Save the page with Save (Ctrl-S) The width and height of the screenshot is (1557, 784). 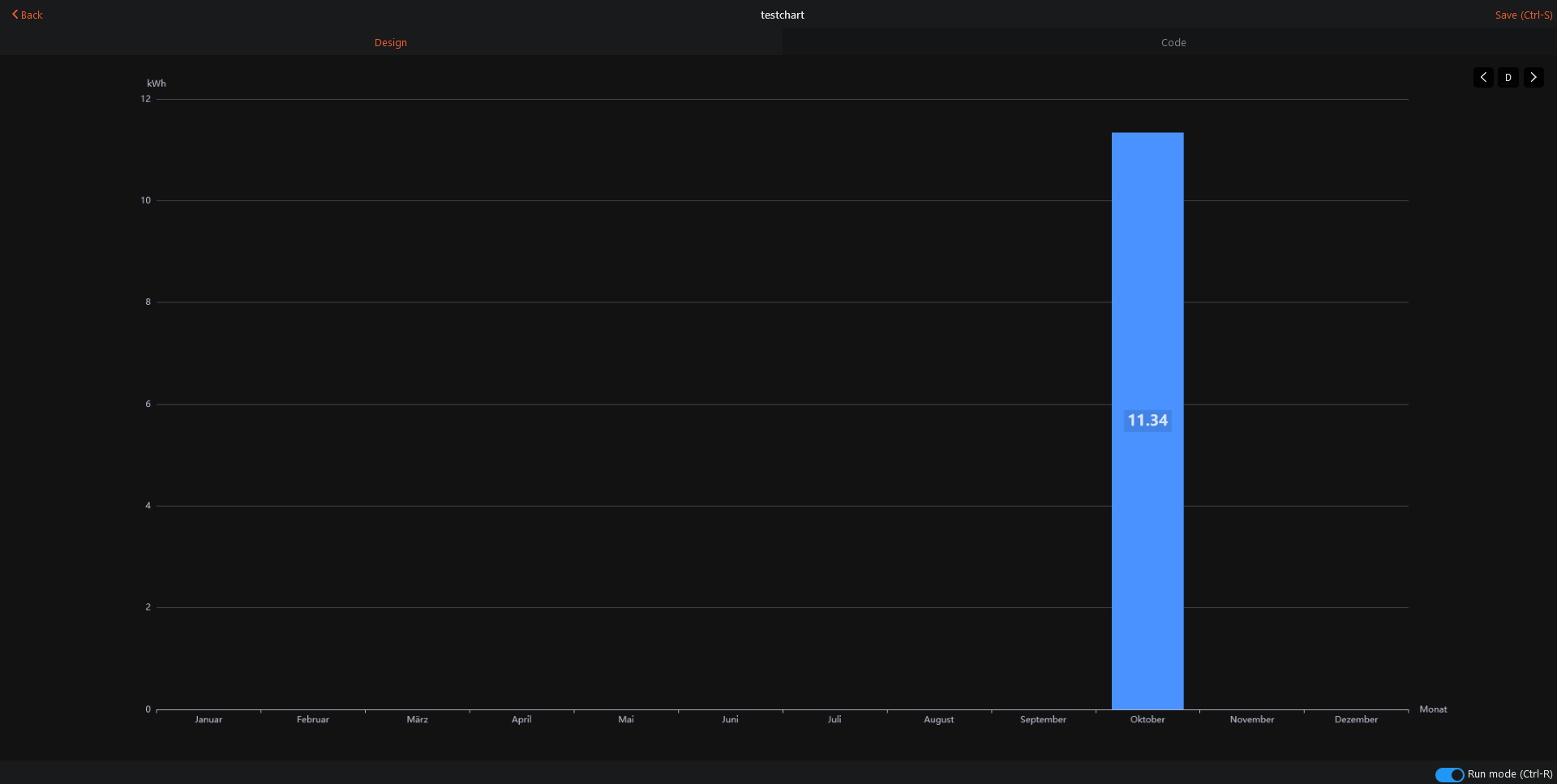coord(1523,15)
